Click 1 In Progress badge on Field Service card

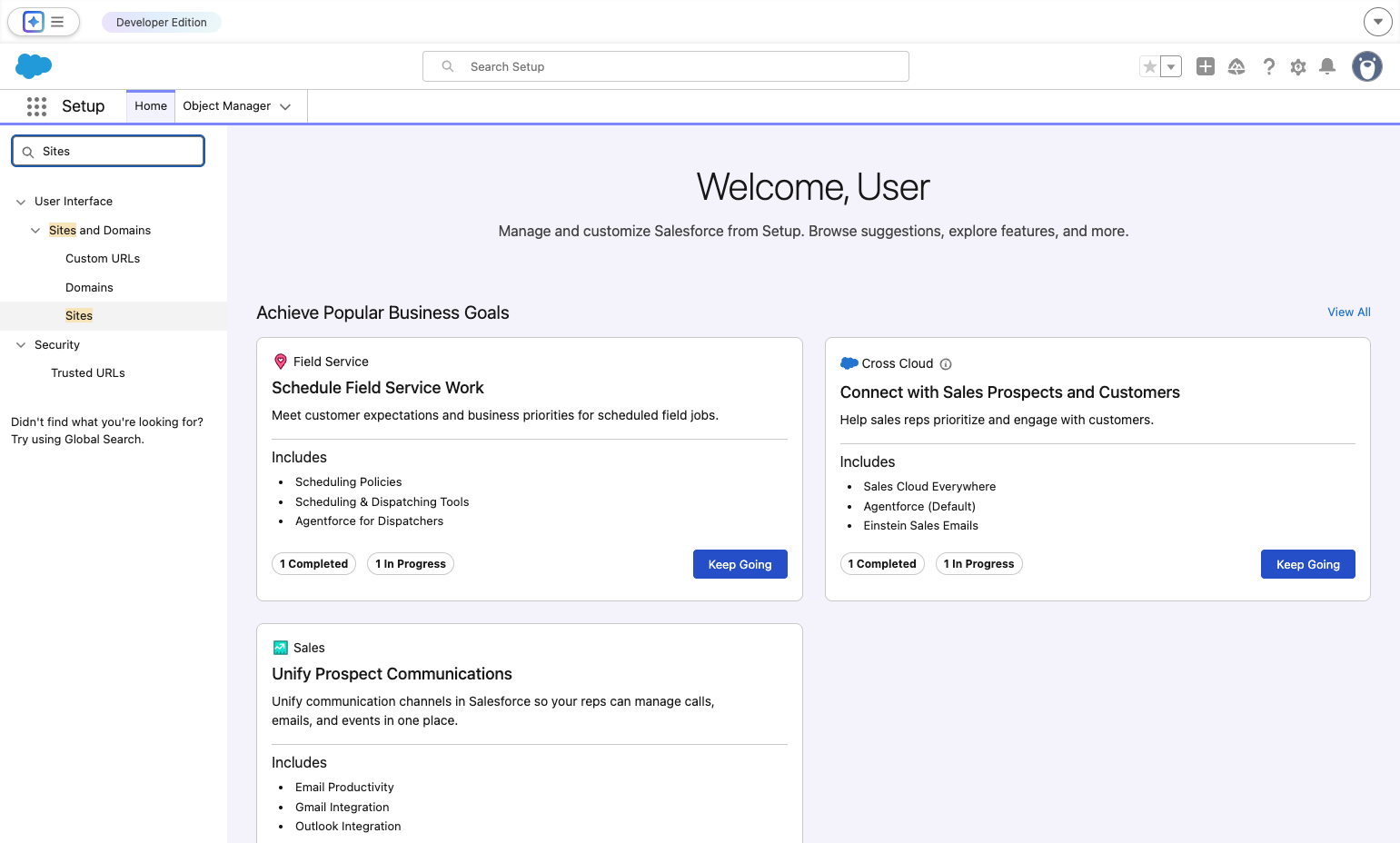coord(411,564)
